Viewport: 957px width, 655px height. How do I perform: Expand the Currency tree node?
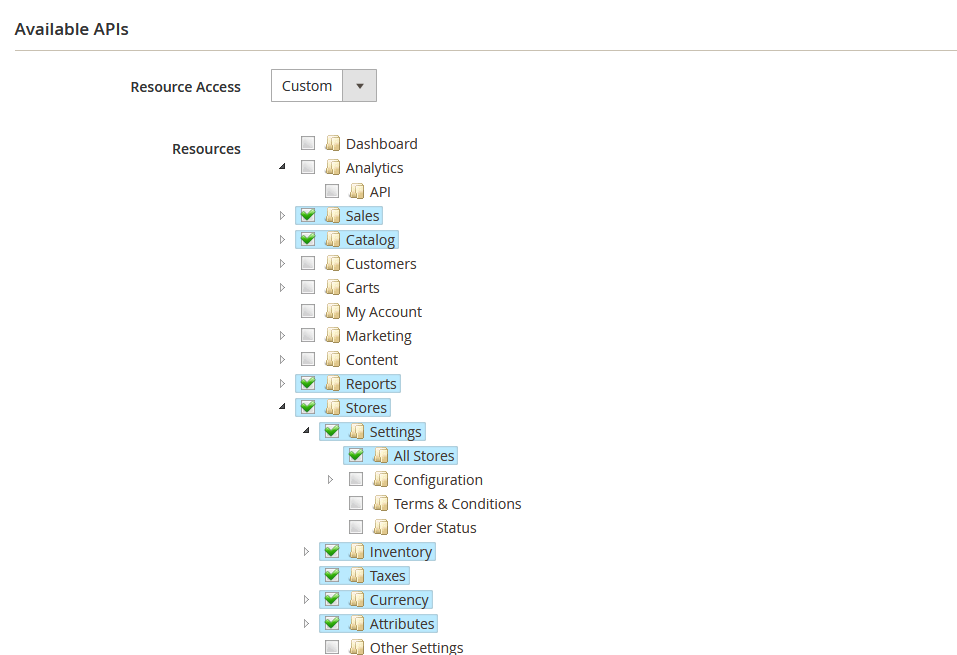(306, 599)
